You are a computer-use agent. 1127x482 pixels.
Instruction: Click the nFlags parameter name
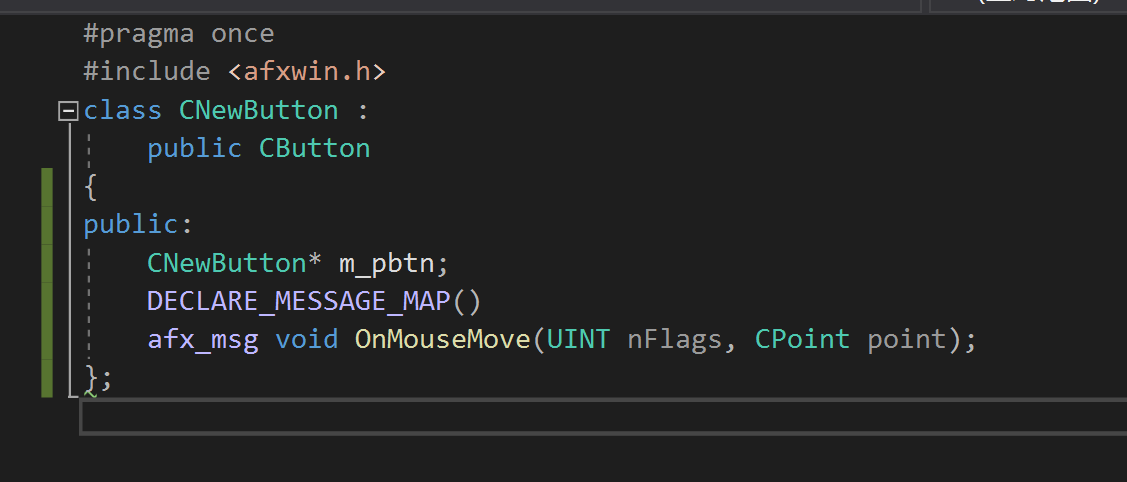pos(674,340)
